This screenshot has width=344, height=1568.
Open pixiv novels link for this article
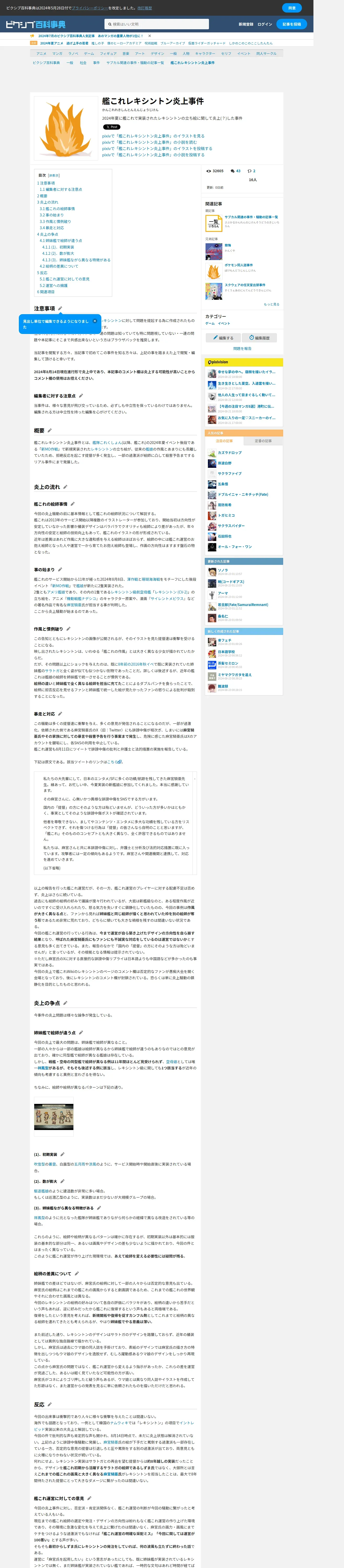pos(149,142)
